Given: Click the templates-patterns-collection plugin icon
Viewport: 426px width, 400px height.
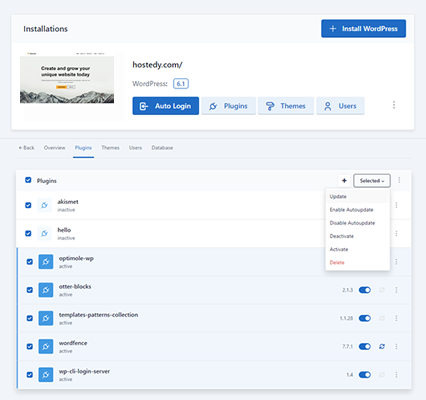Looking at the screenshot, I should click(x=46, y=318).
